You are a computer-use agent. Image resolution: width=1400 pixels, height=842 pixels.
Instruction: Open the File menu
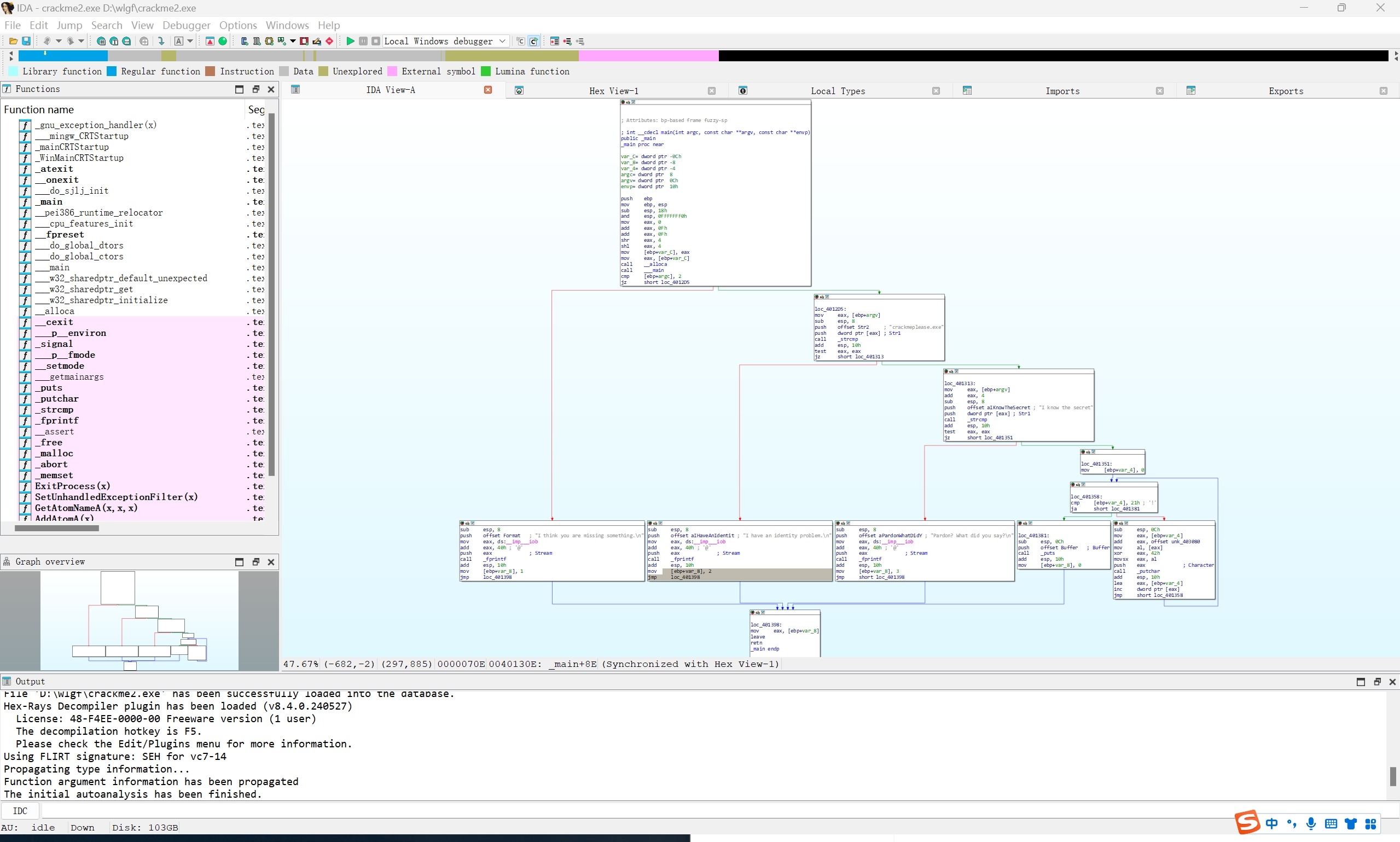pyautogui.click(x=13, y=25)
